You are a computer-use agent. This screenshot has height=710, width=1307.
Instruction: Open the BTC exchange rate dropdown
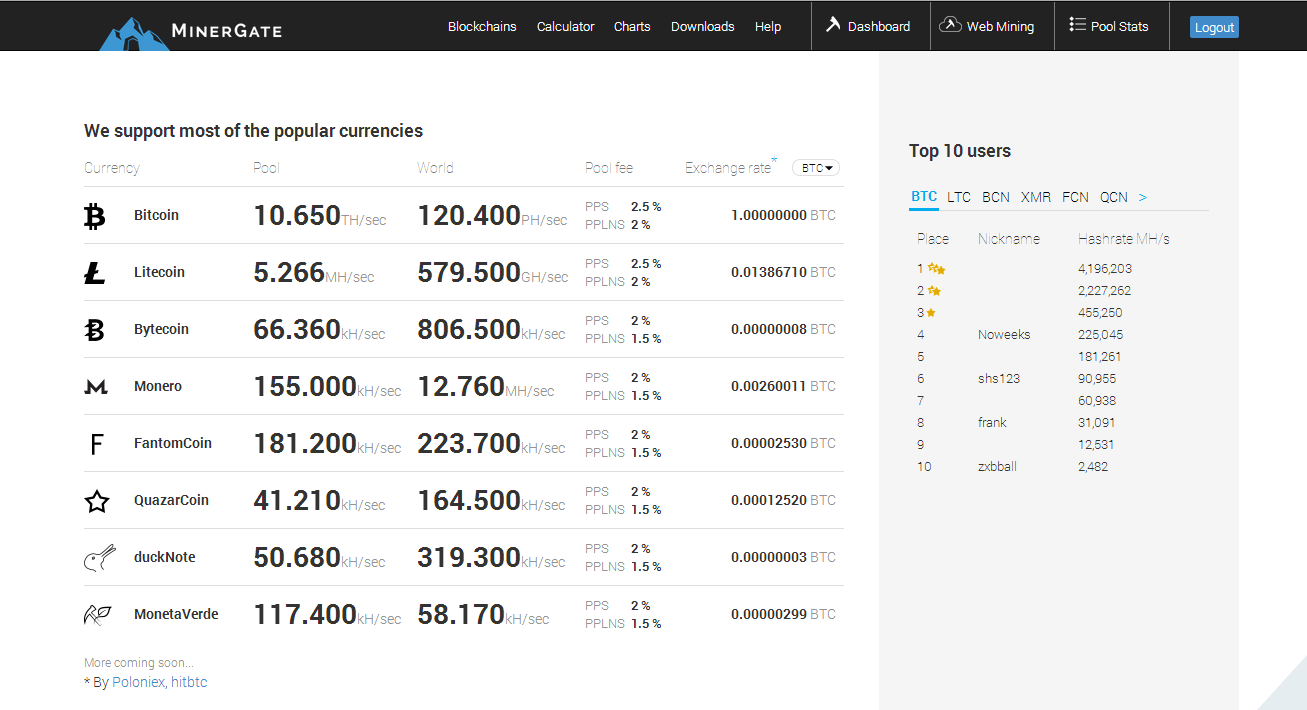[x=816, y=168]
